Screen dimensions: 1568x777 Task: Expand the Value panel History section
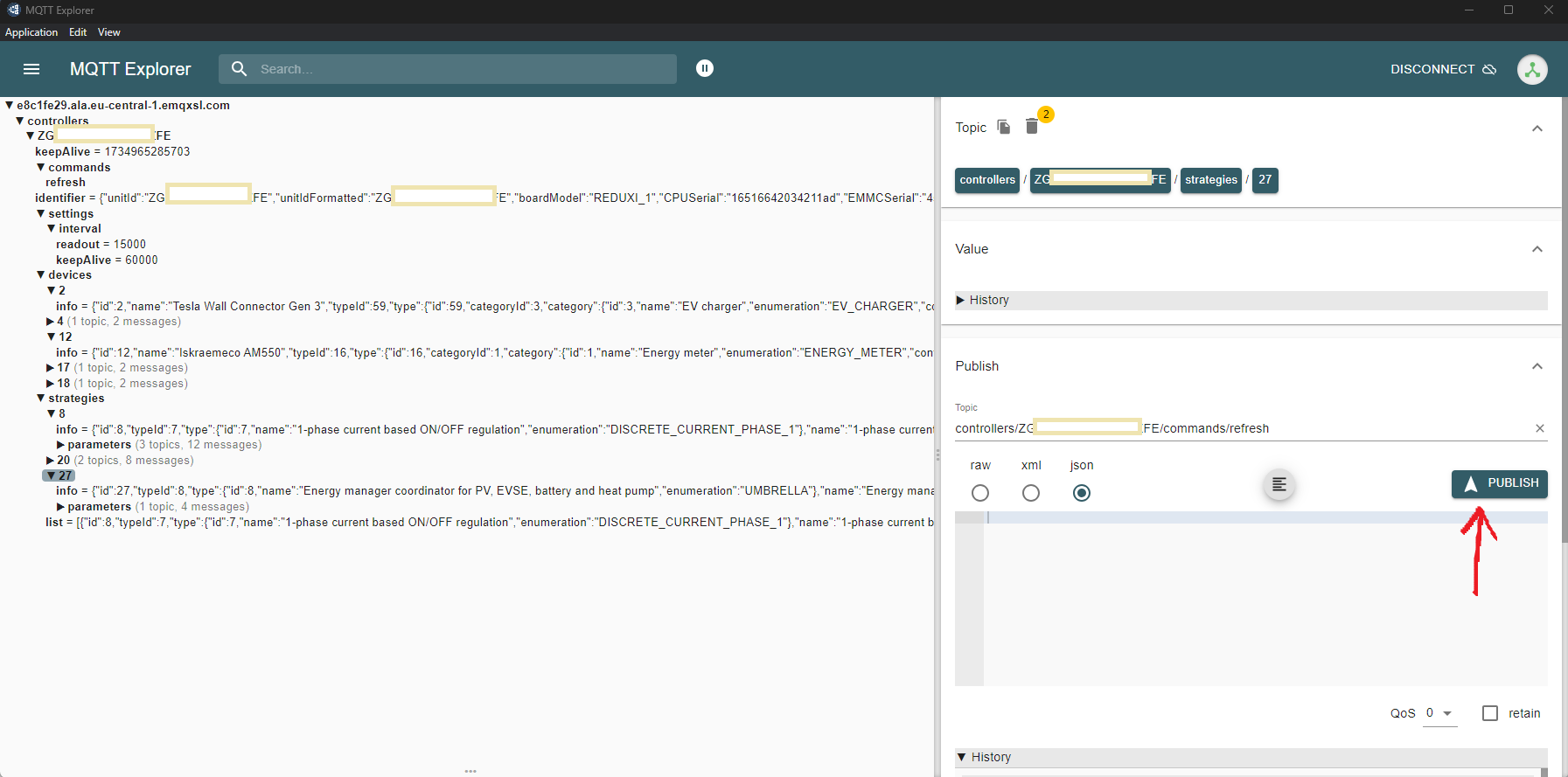click(988, 300)
